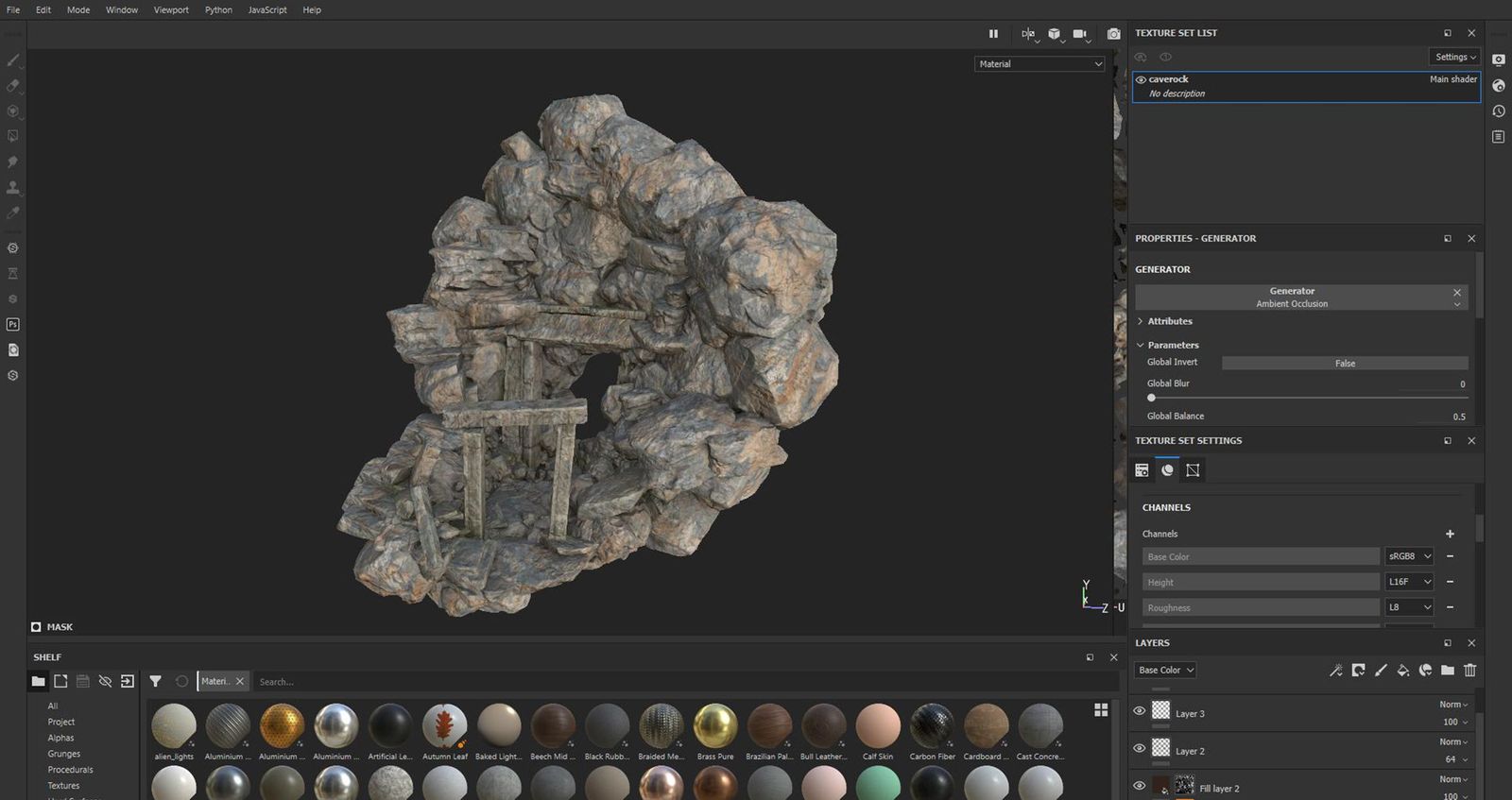Viewport: 1512px width, 800px height.
Task: Add a folder in Layers panel
Action: (x=1447, y=671)
